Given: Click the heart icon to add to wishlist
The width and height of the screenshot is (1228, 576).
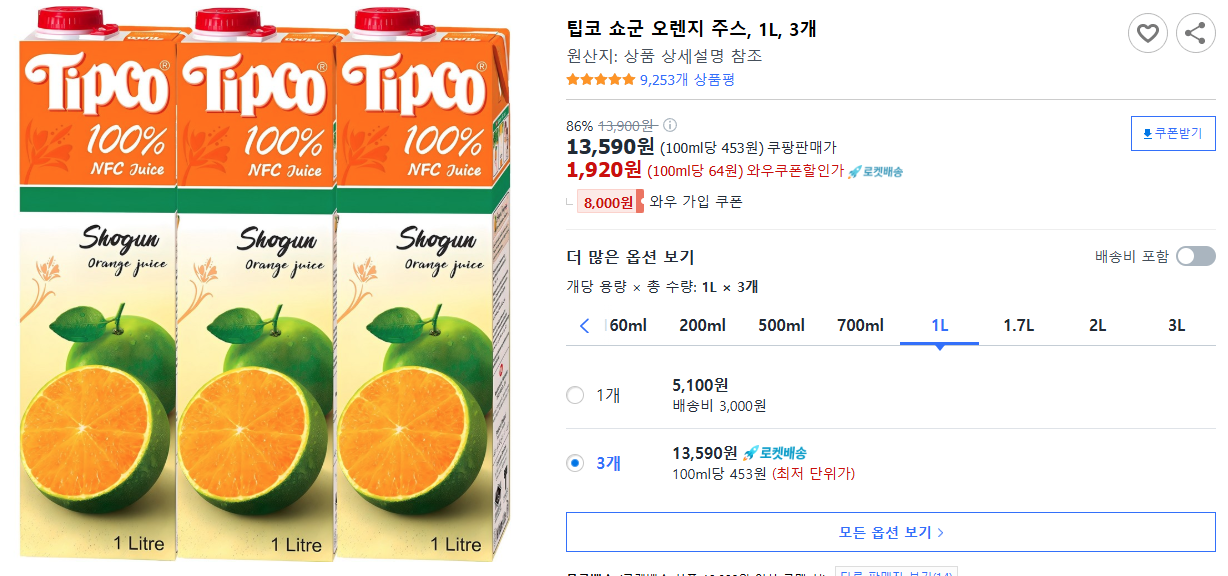Looking at the screenshot, I should pyautogui.click(x=1148, y=33).
